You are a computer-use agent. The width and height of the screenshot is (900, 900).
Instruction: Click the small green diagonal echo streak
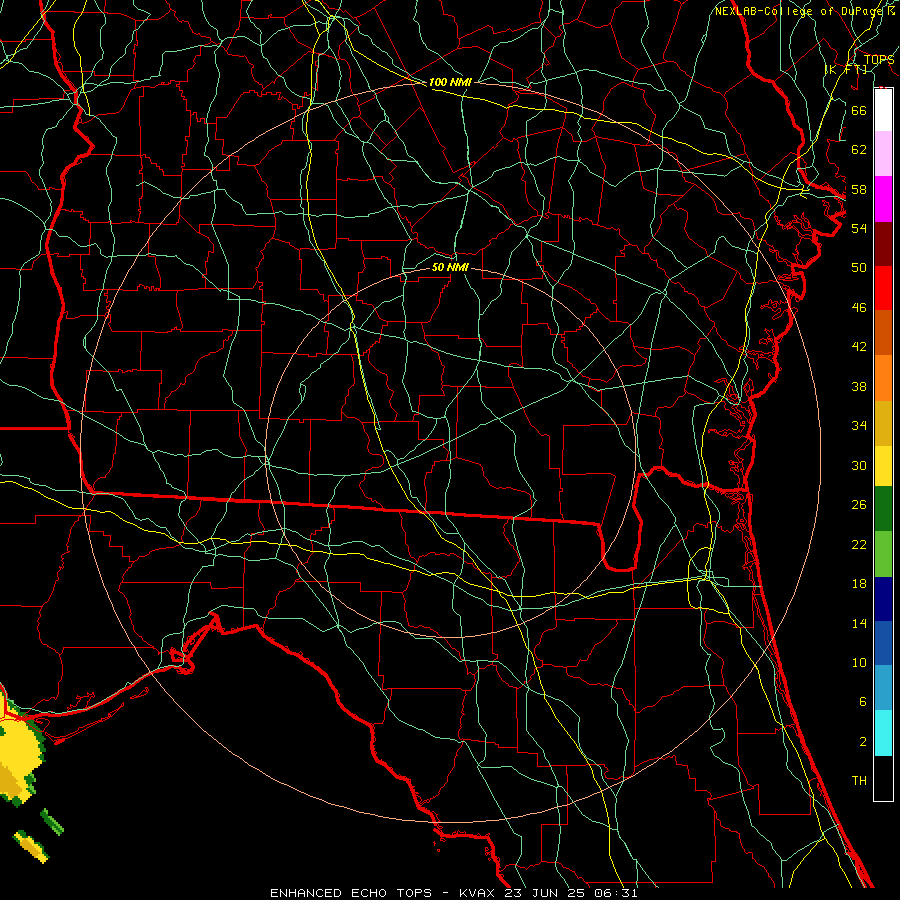[x=52, y=821]
